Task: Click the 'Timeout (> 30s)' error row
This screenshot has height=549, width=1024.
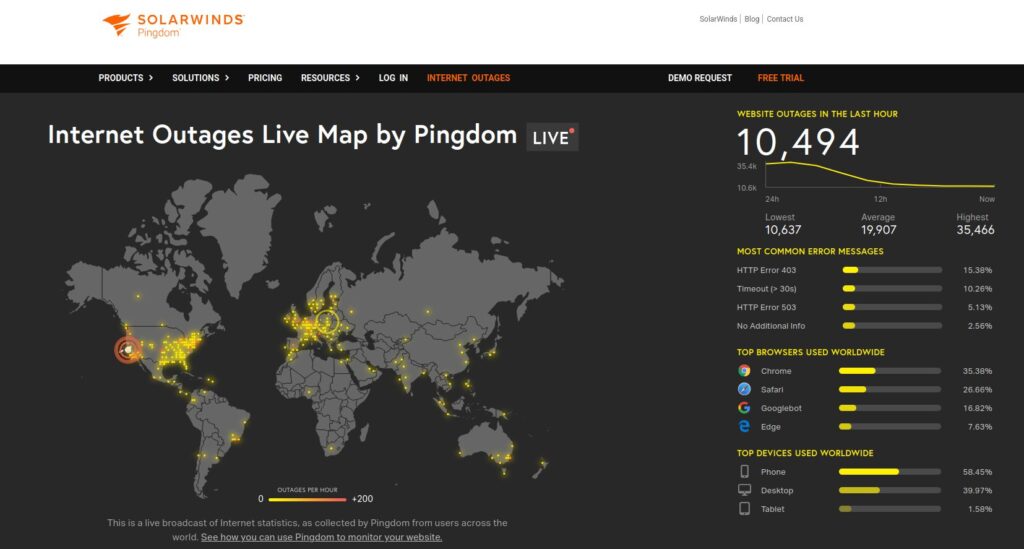Action: 865,289
